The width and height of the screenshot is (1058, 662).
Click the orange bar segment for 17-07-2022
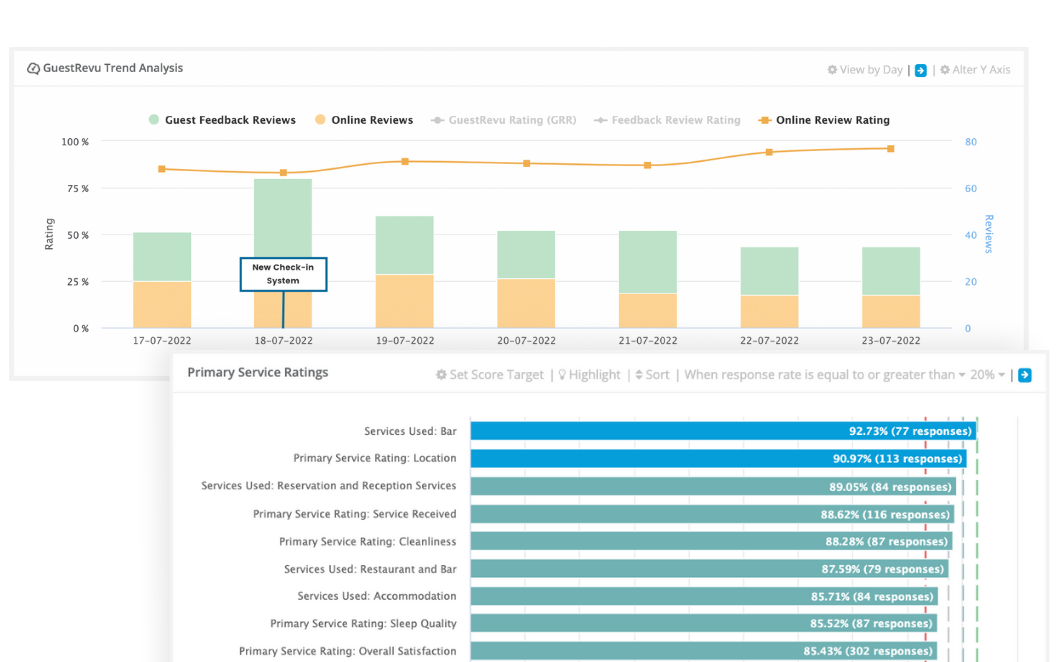(162, 304)
